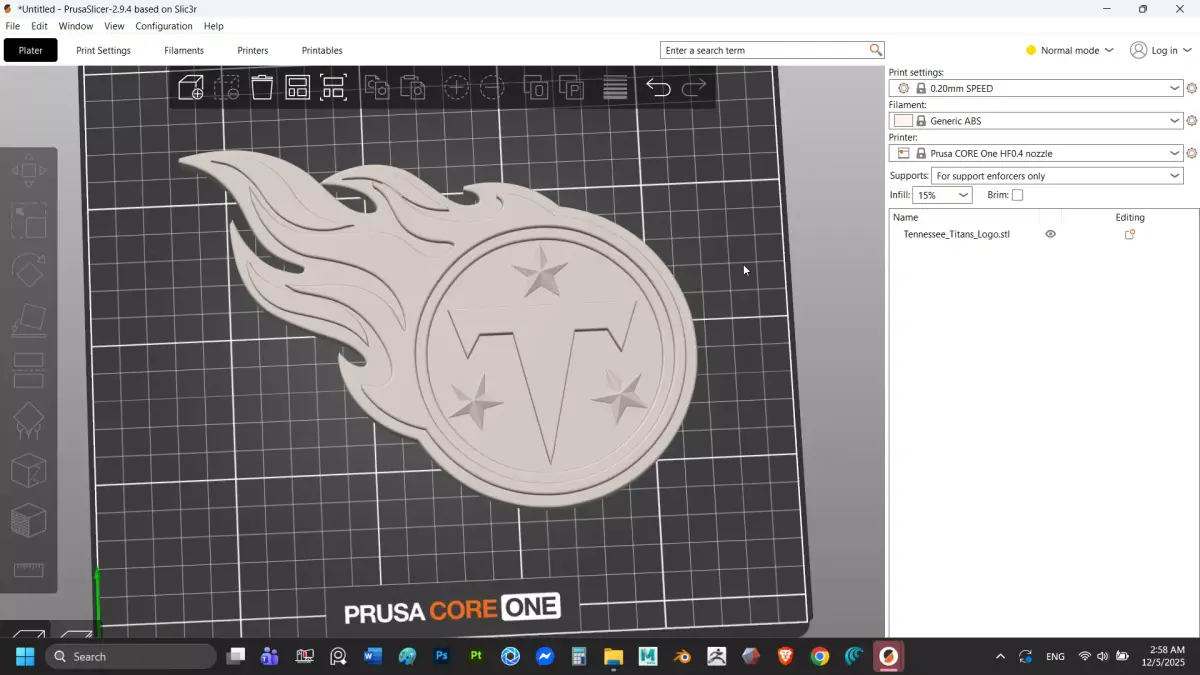Enable the Brim checkbox
Screen dimensions: 1200x675
click(1017, 195)
